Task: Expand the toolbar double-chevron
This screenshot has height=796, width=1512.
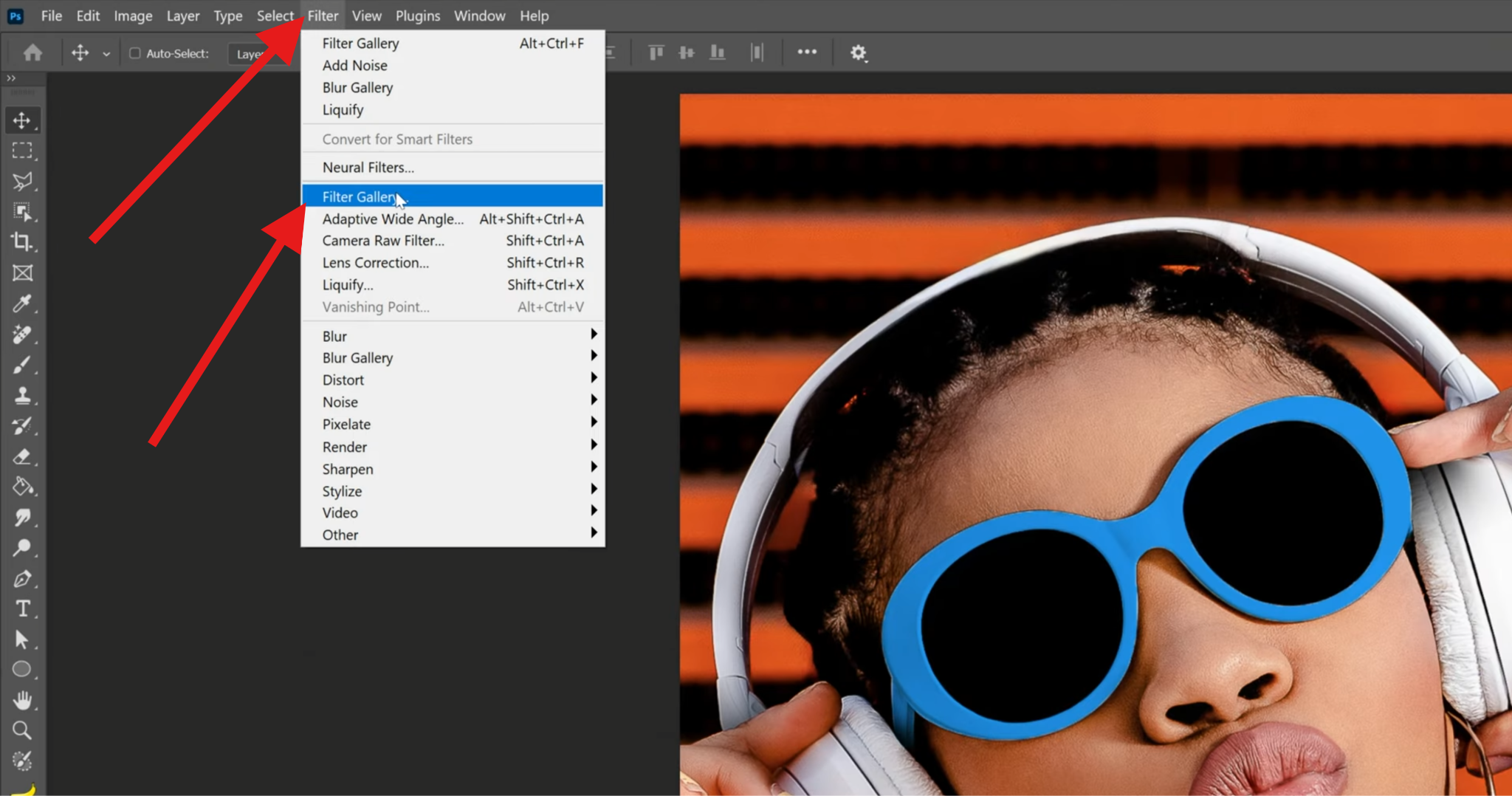Action: pos(11,78)
